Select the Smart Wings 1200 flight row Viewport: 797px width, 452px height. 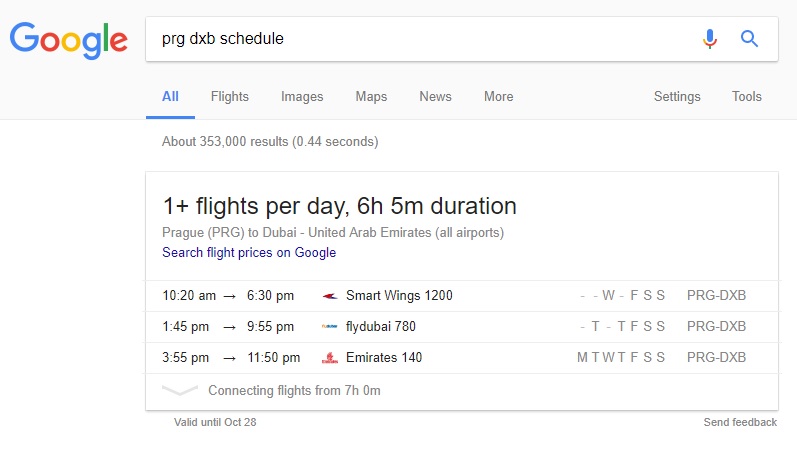(462, 296)
